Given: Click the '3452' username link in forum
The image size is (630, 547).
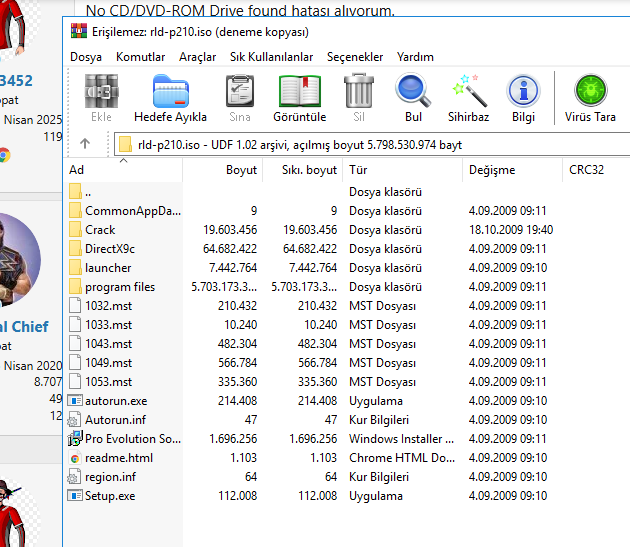Looking at the screenshot, I should (16, 81).
